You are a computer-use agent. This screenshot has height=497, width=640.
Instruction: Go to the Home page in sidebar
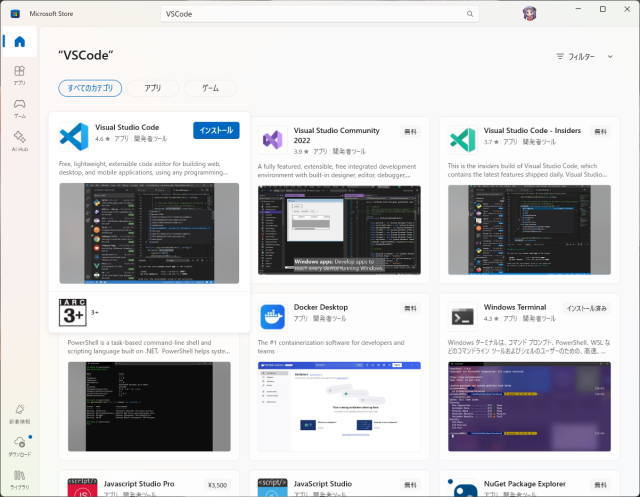pyautogui.click(x=20, y=42)
